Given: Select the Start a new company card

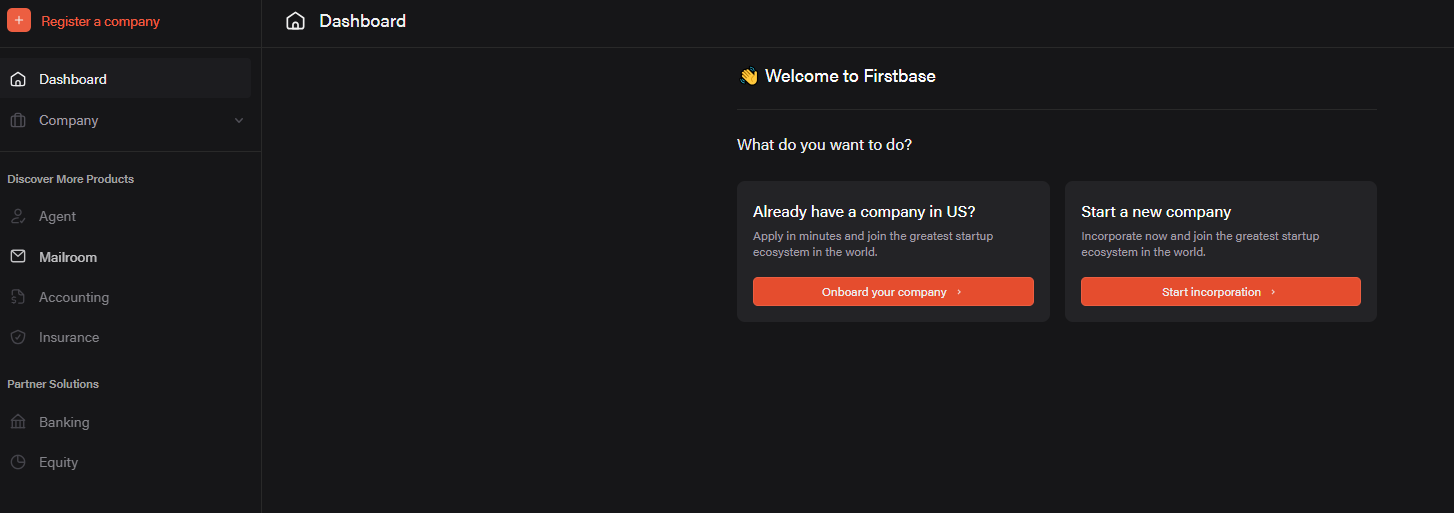Looking at the screenshot, I should coord(1221,251).
